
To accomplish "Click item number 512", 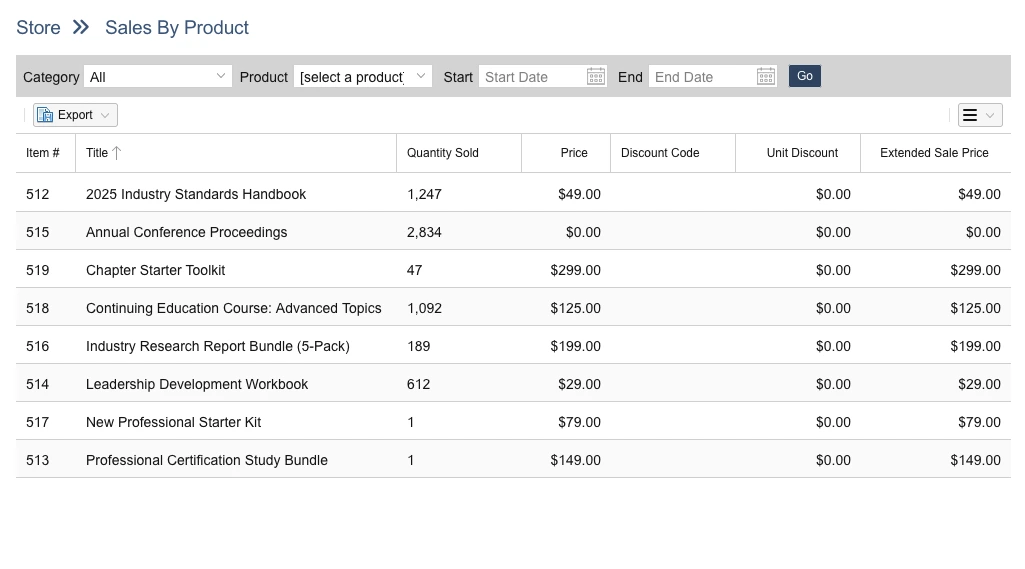I will click(37, 194).
